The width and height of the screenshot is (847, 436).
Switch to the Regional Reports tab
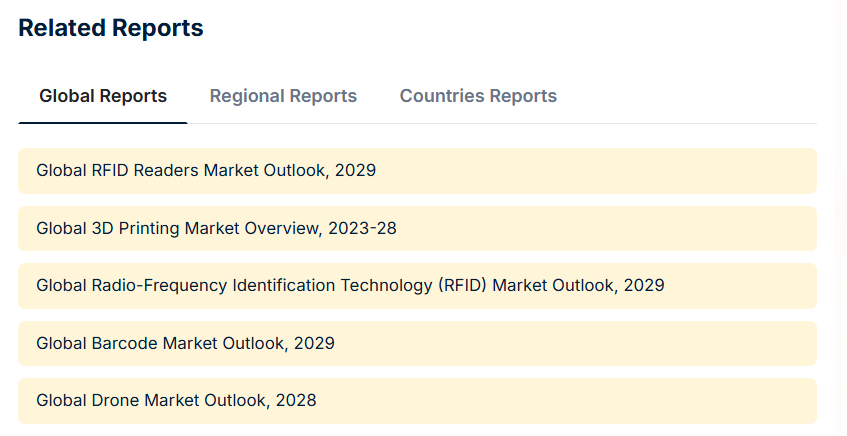283,96
